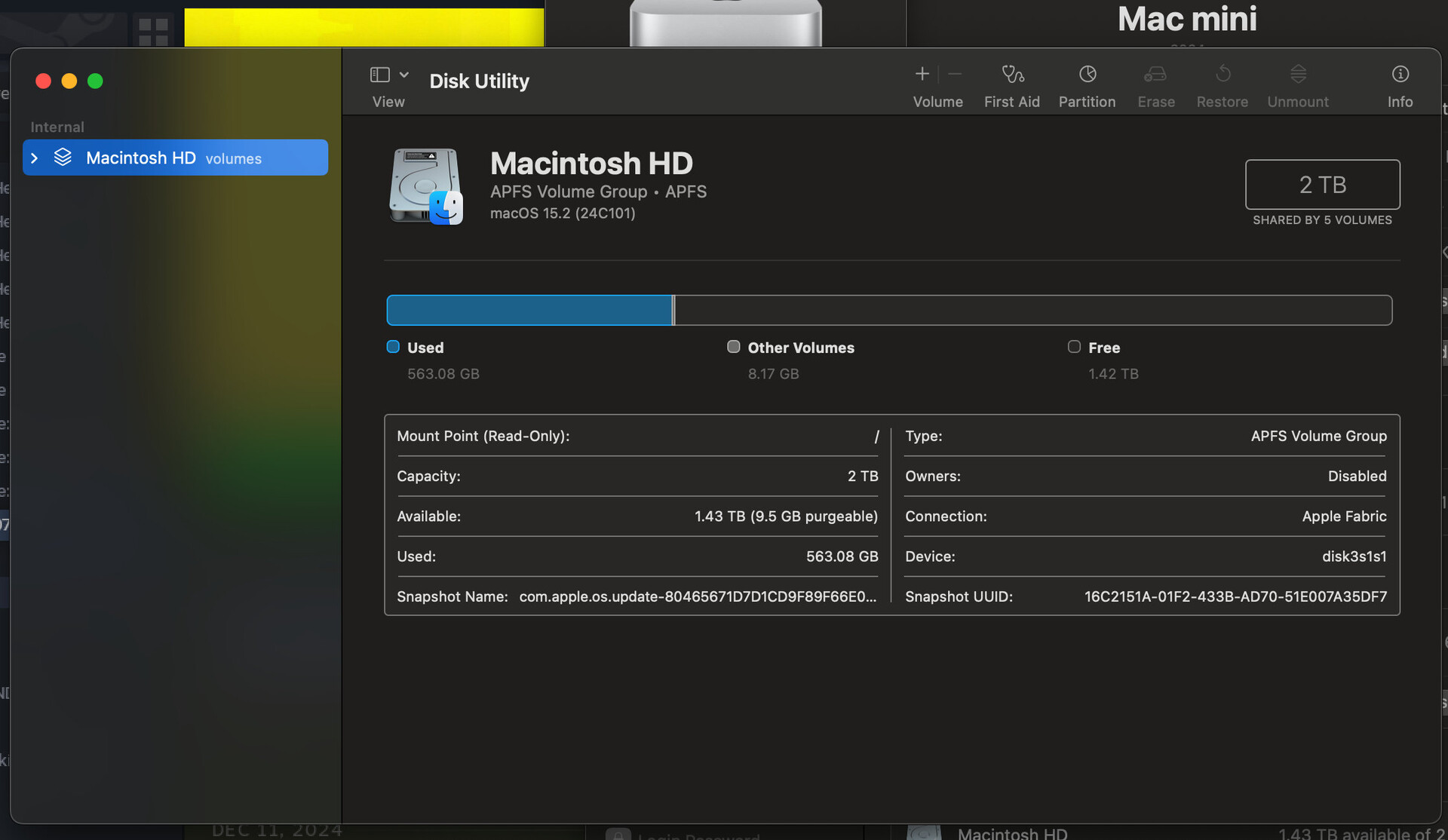
Task: Click the green zoom window button
Action: point(95,81)
